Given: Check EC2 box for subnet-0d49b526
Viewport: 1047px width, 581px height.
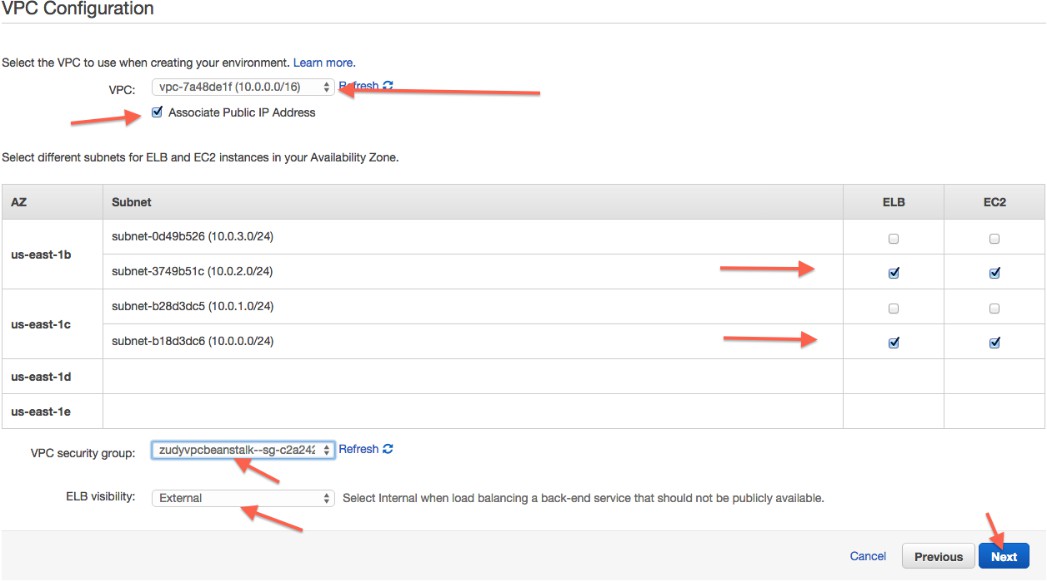Looking at the screenshot, I should point(994,239).
